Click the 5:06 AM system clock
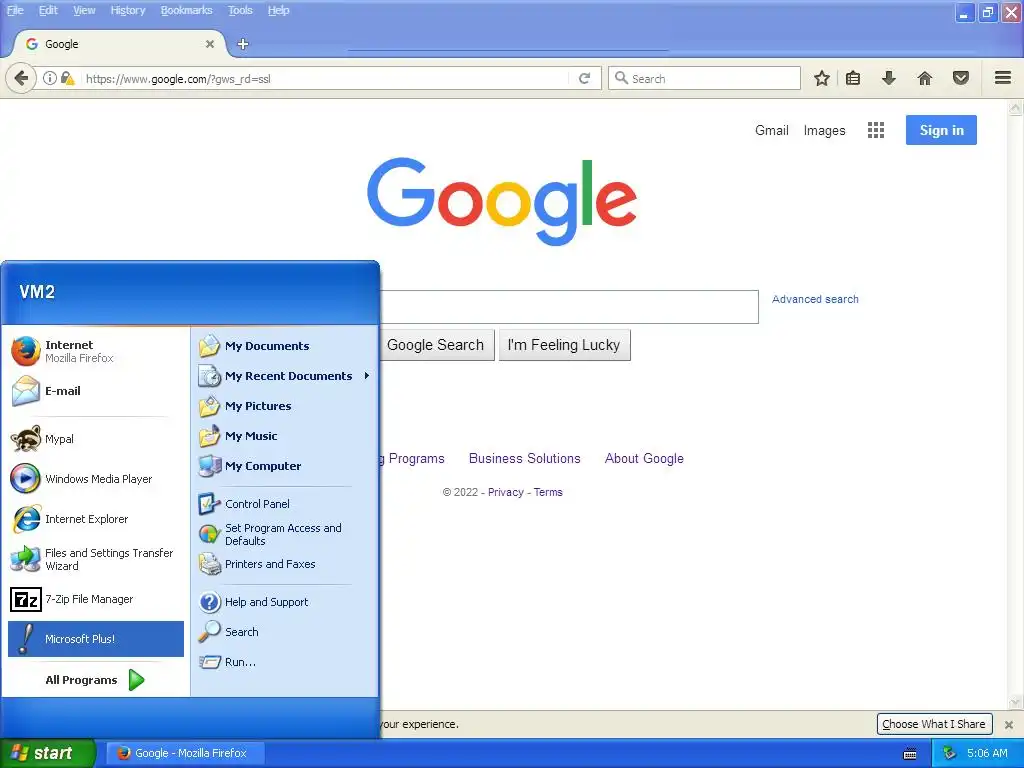 click(987, 753)
